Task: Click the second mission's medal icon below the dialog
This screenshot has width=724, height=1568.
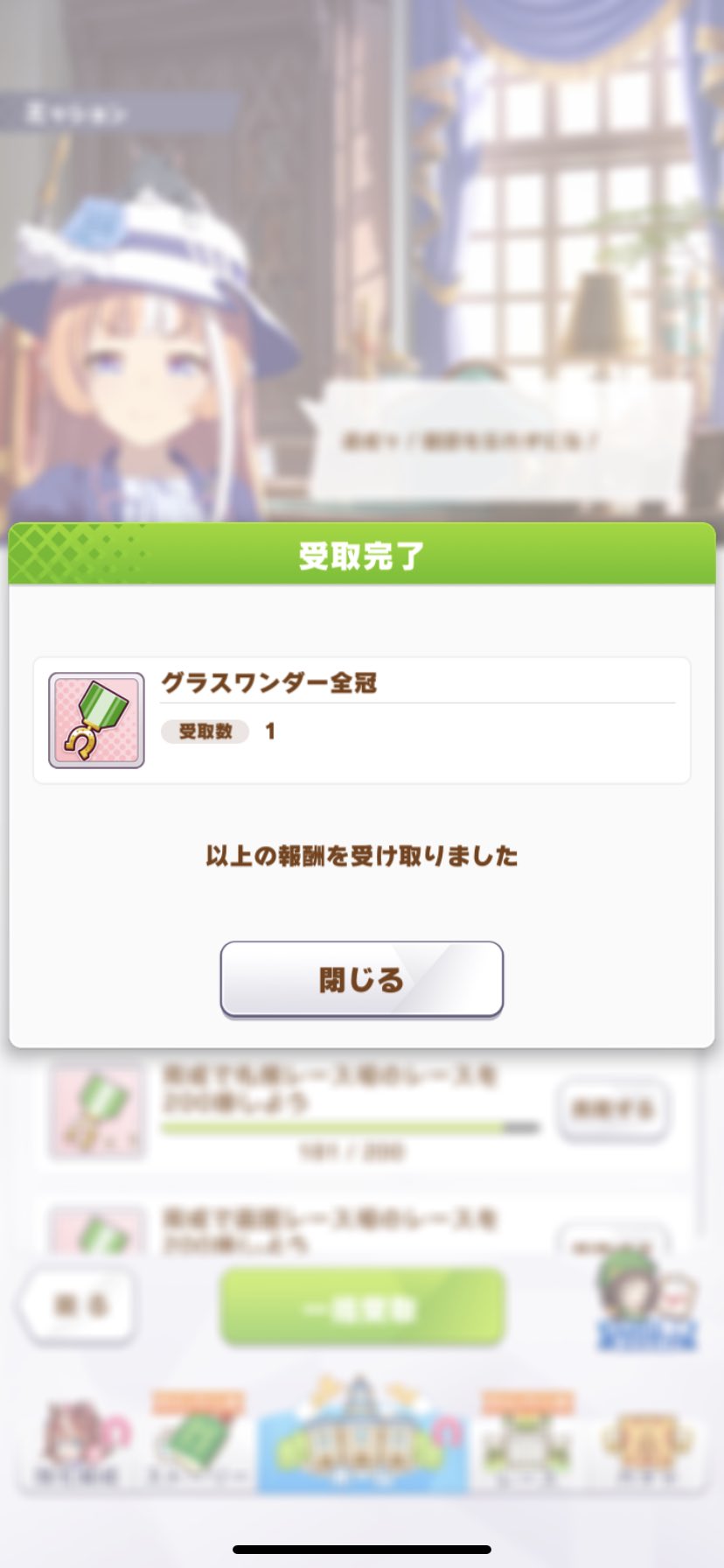Action: tap(96, 1230)
